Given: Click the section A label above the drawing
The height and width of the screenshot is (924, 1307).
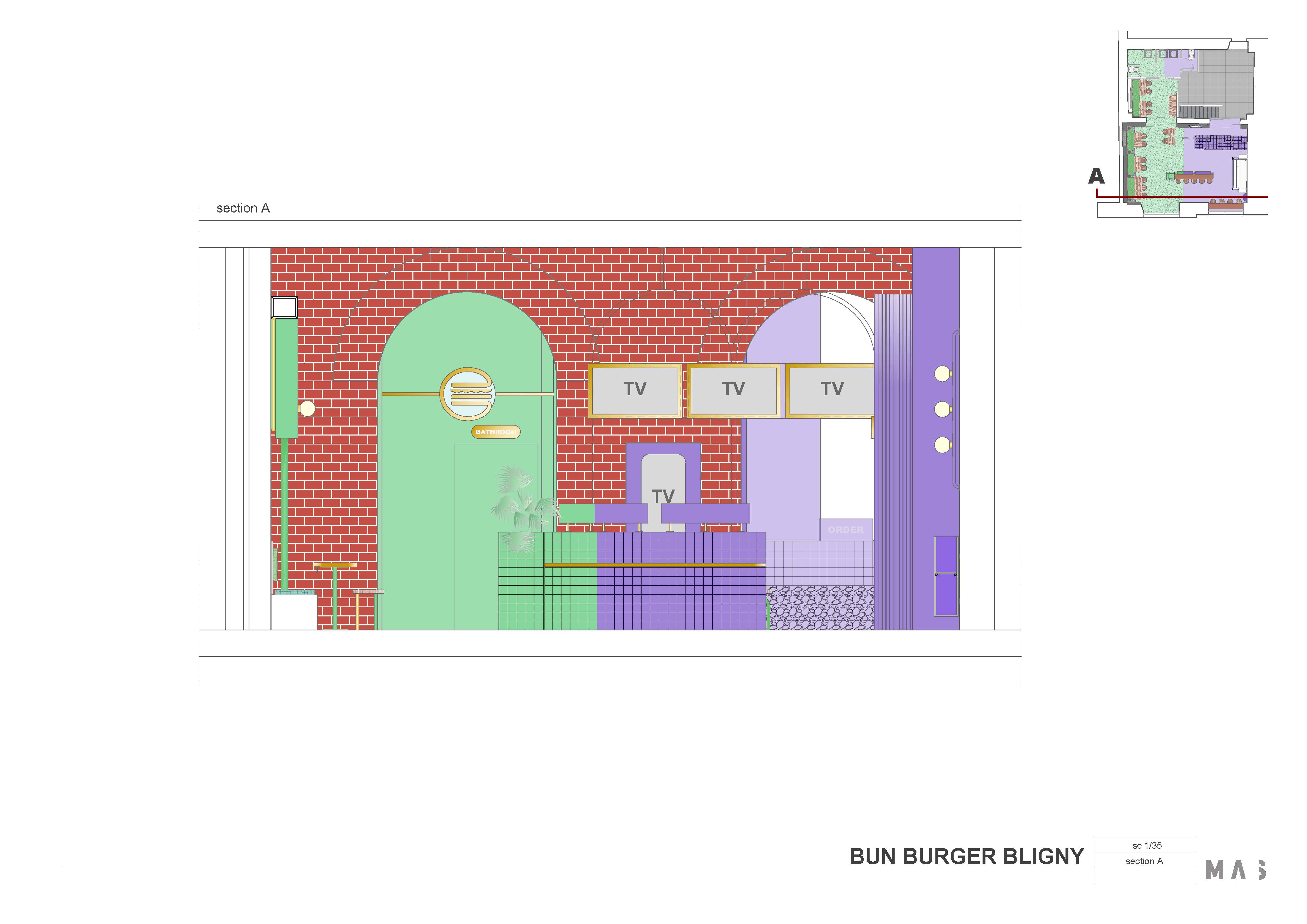Looking at the screenshot, I should 243,208.
